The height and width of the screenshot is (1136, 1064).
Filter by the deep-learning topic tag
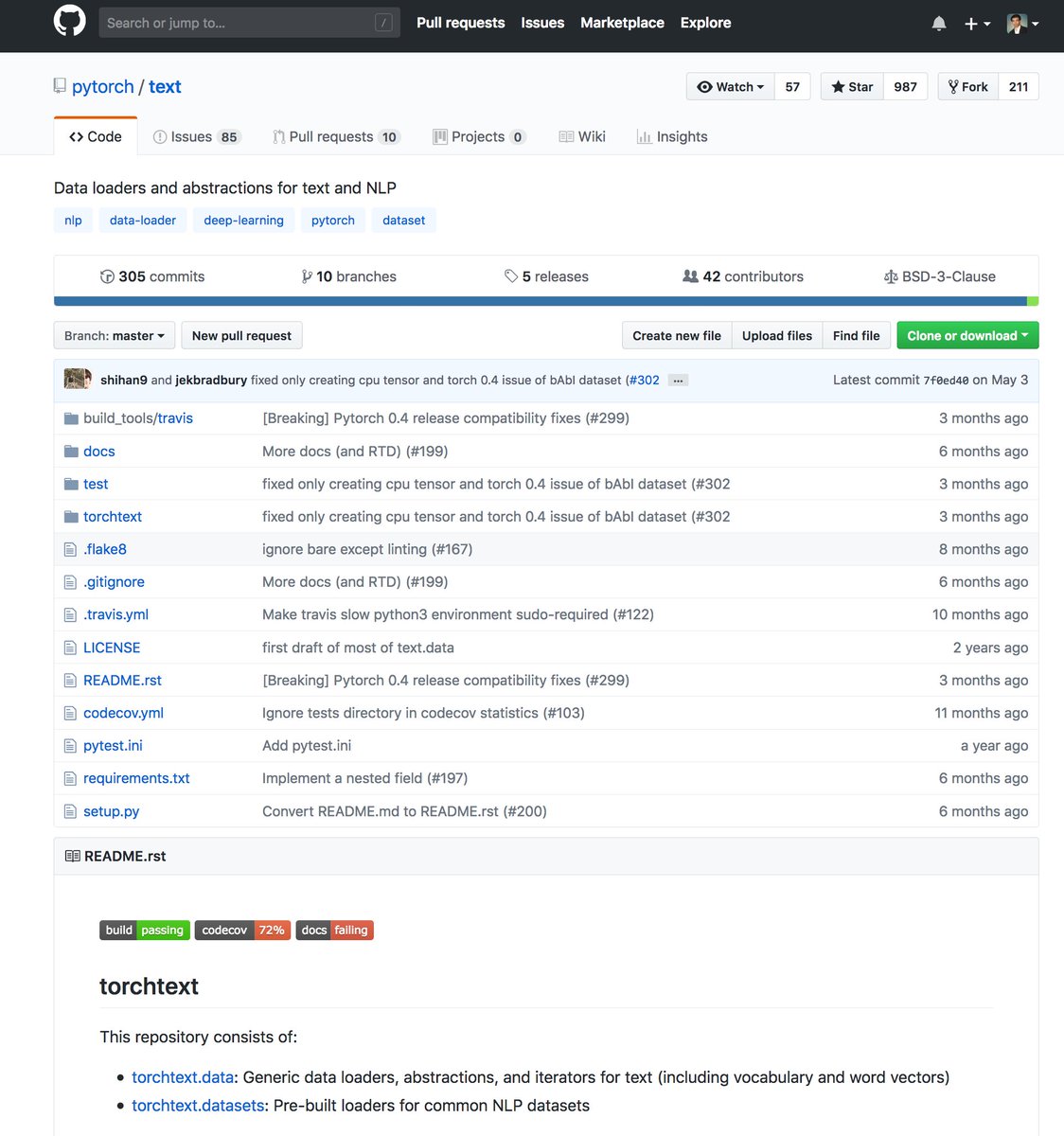[x=243, y=221]
